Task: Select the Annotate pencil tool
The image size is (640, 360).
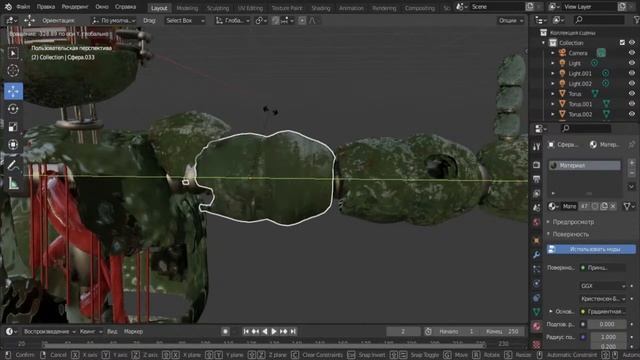Action: pos(13,165)
